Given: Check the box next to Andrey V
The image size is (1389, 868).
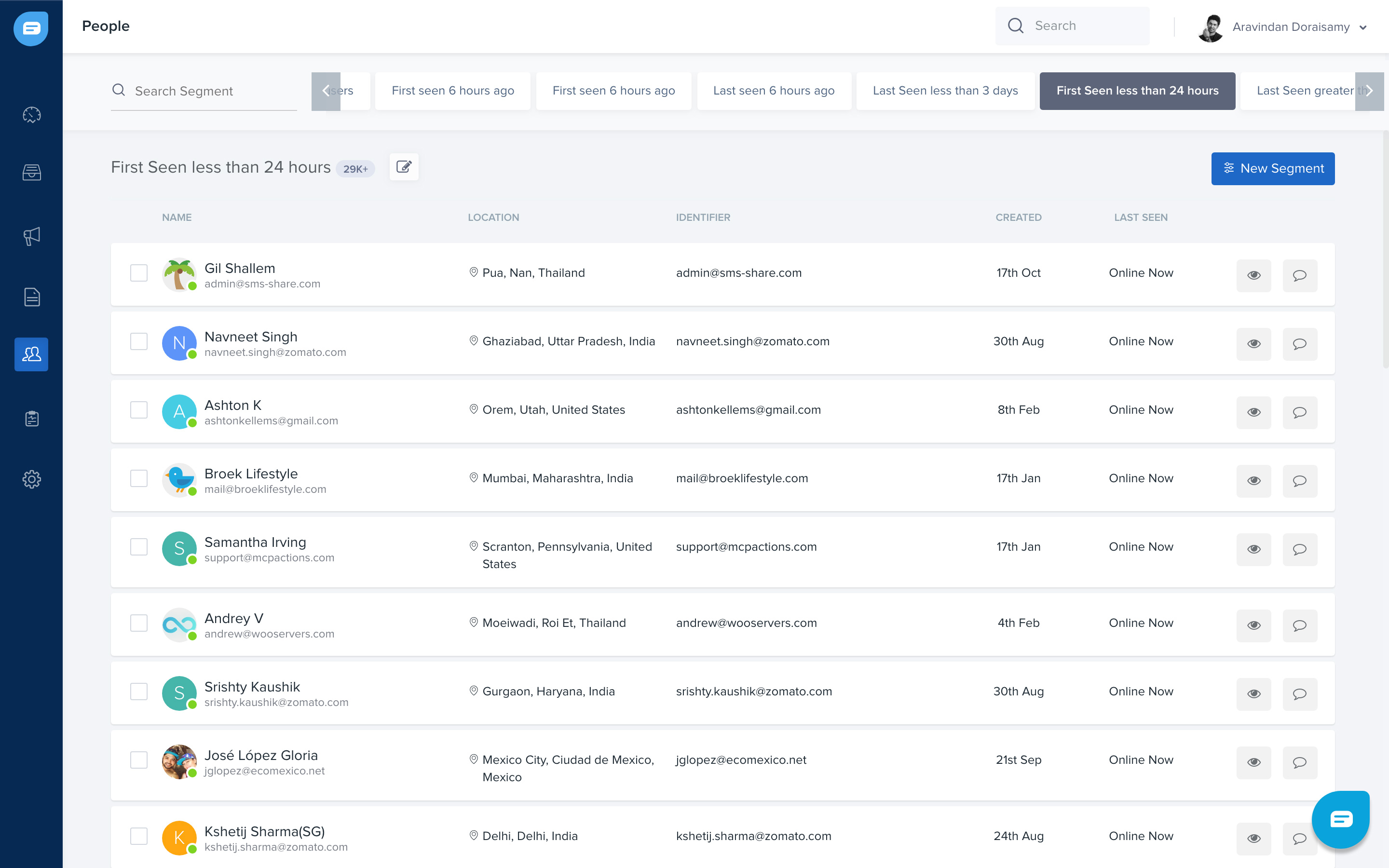Looking at the screenshot, I should [x=139, y=623].
